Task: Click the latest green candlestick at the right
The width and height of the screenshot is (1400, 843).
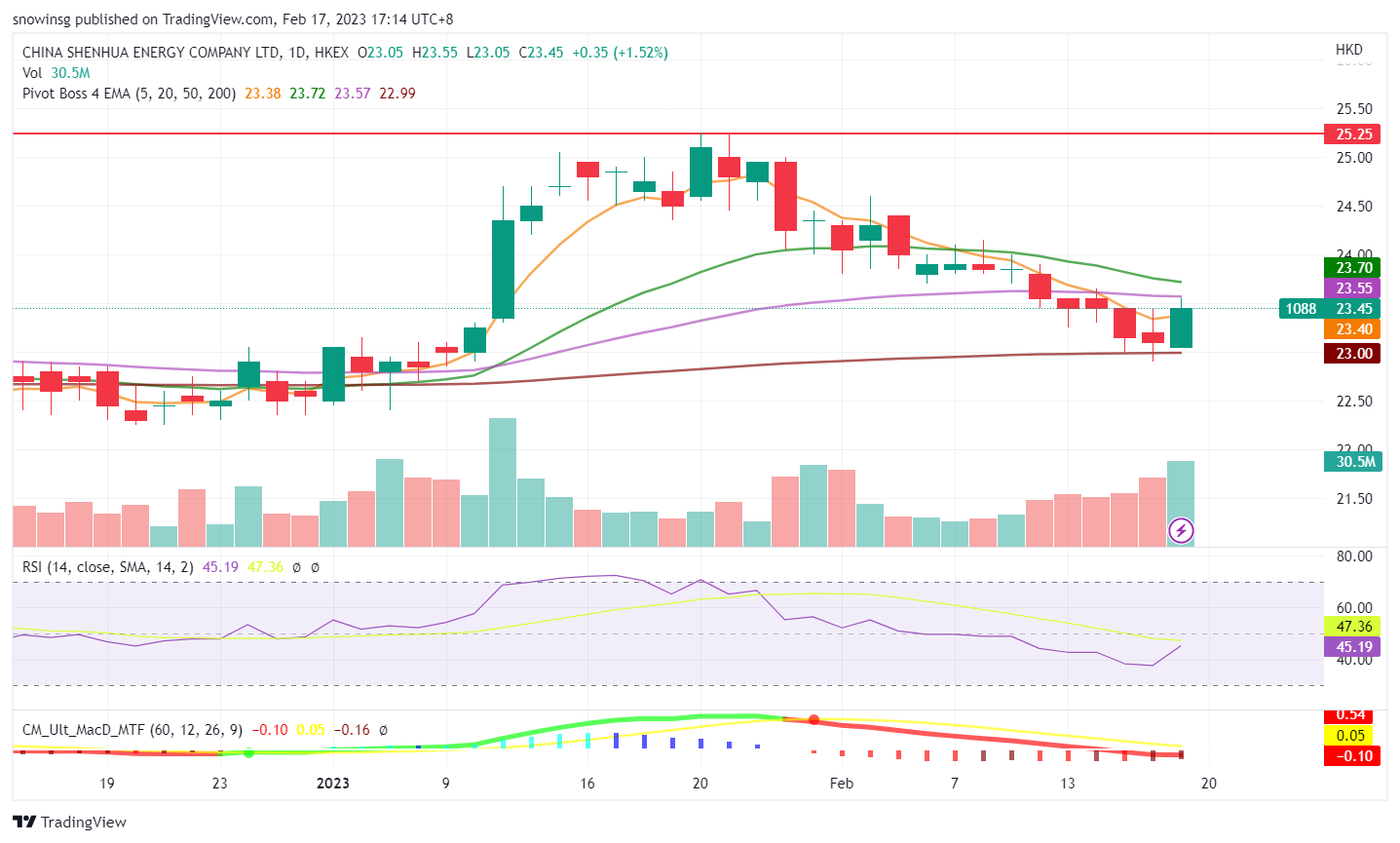Action: (x=1181, y=327)
